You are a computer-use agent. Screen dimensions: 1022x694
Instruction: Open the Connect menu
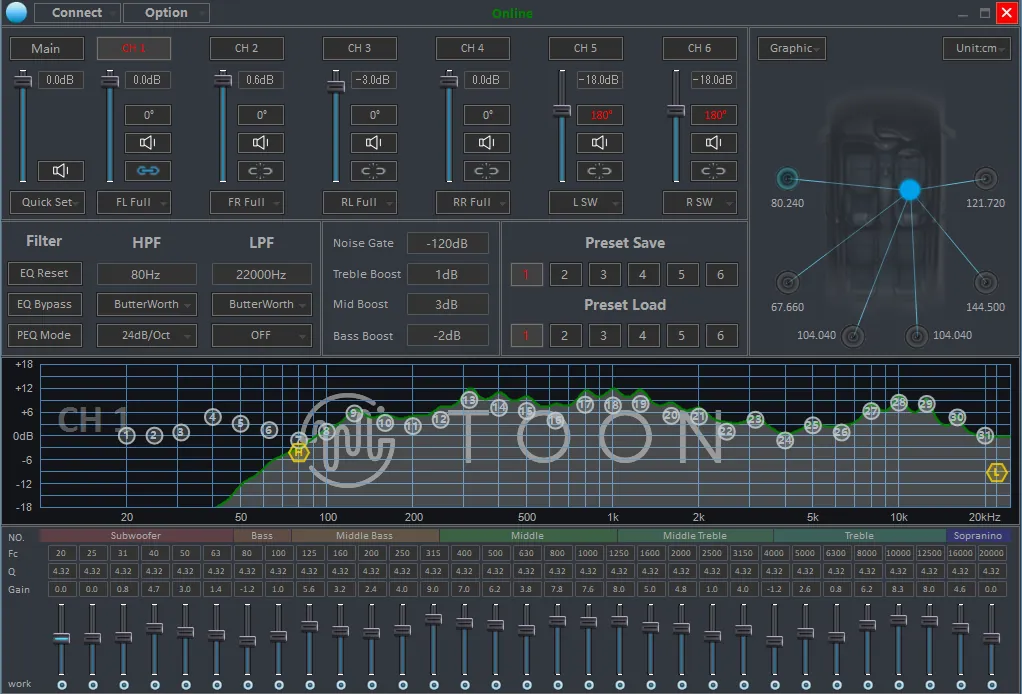point(77,13)
